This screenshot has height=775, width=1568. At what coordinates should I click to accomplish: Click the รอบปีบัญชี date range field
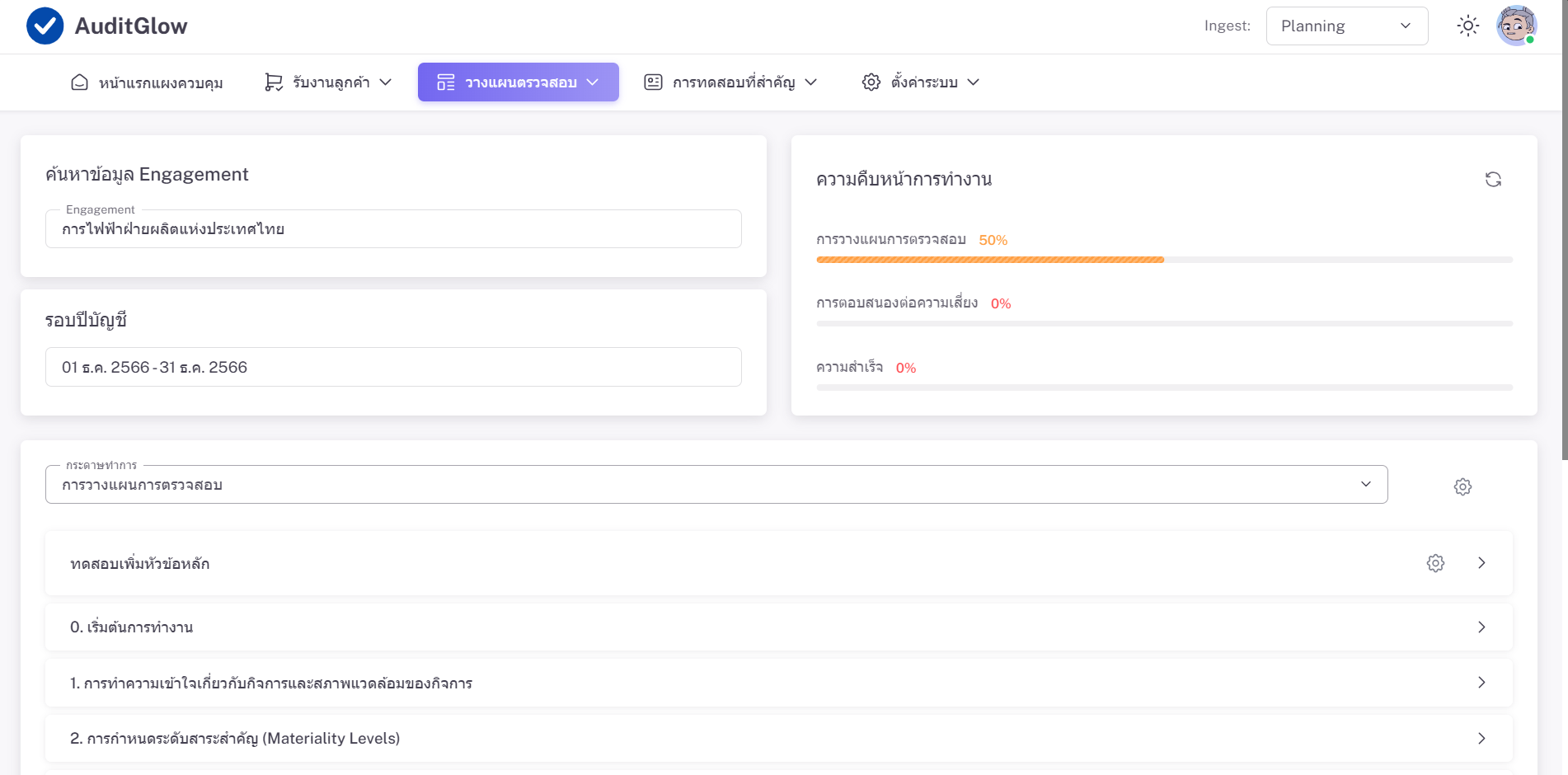pos(393,368)
